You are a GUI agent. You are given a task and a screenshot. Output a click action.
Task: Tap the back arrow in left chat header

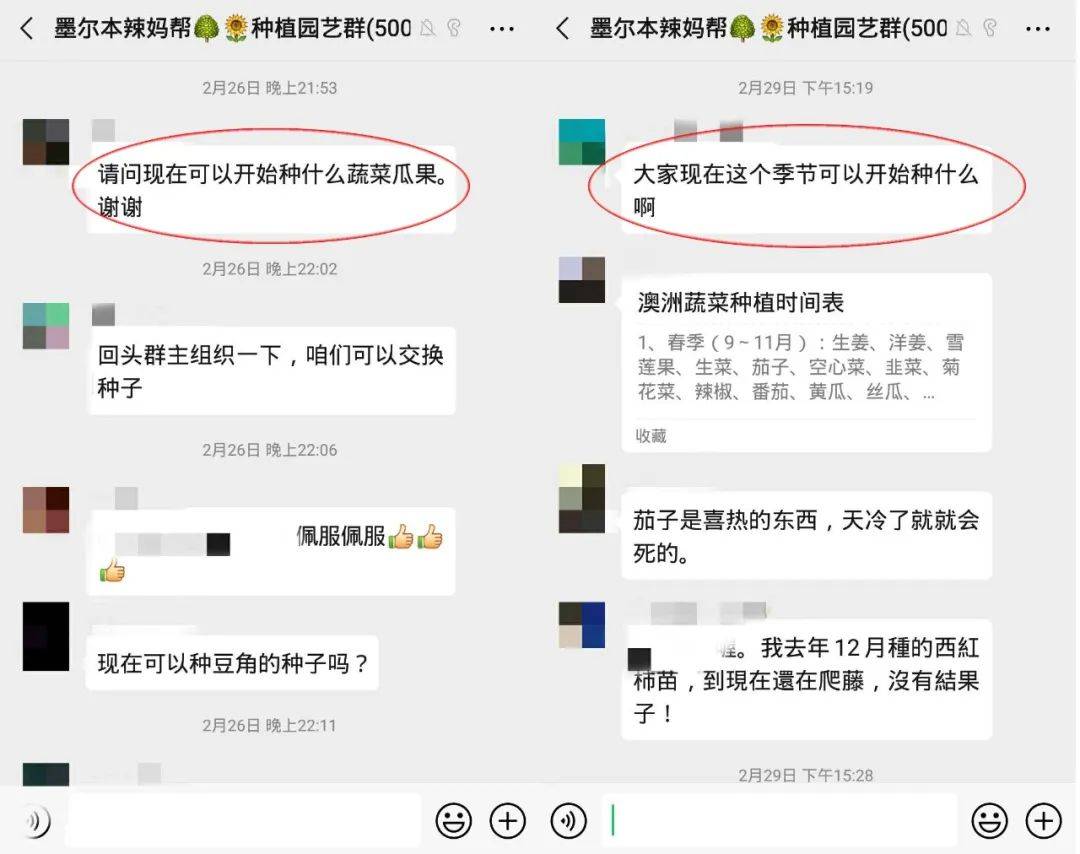(27, 29)
